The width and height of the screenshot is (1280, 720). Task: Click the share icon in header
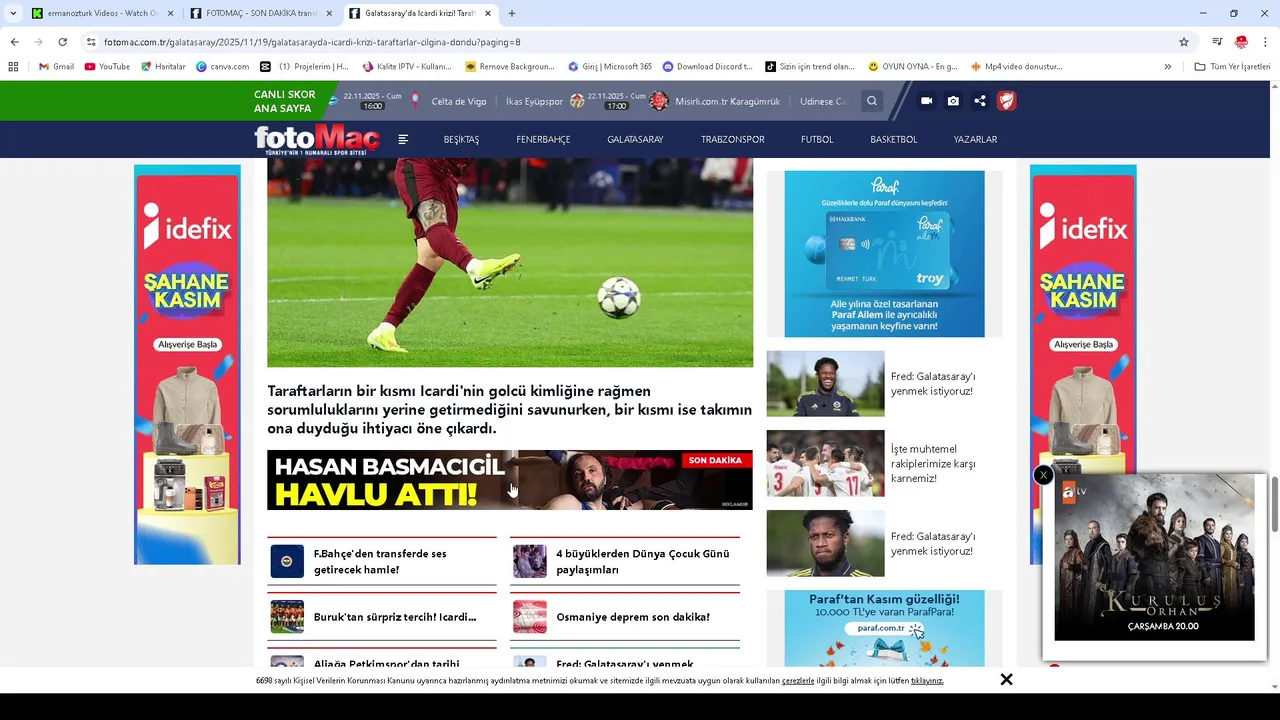(980, 101)
